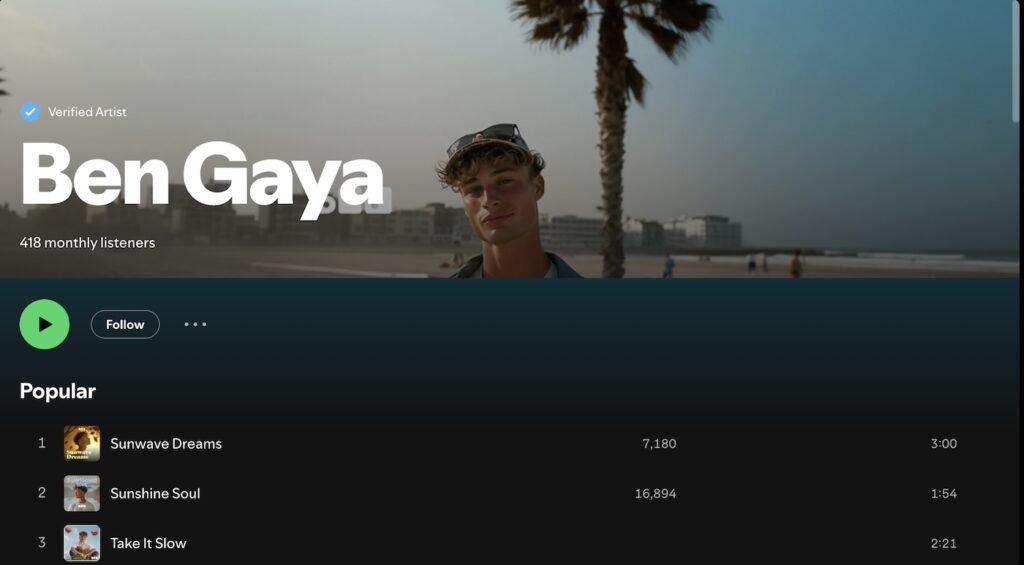Click the 16,894 play count
This screenshot has width=1024, height=565.
[x=656, y=493]
